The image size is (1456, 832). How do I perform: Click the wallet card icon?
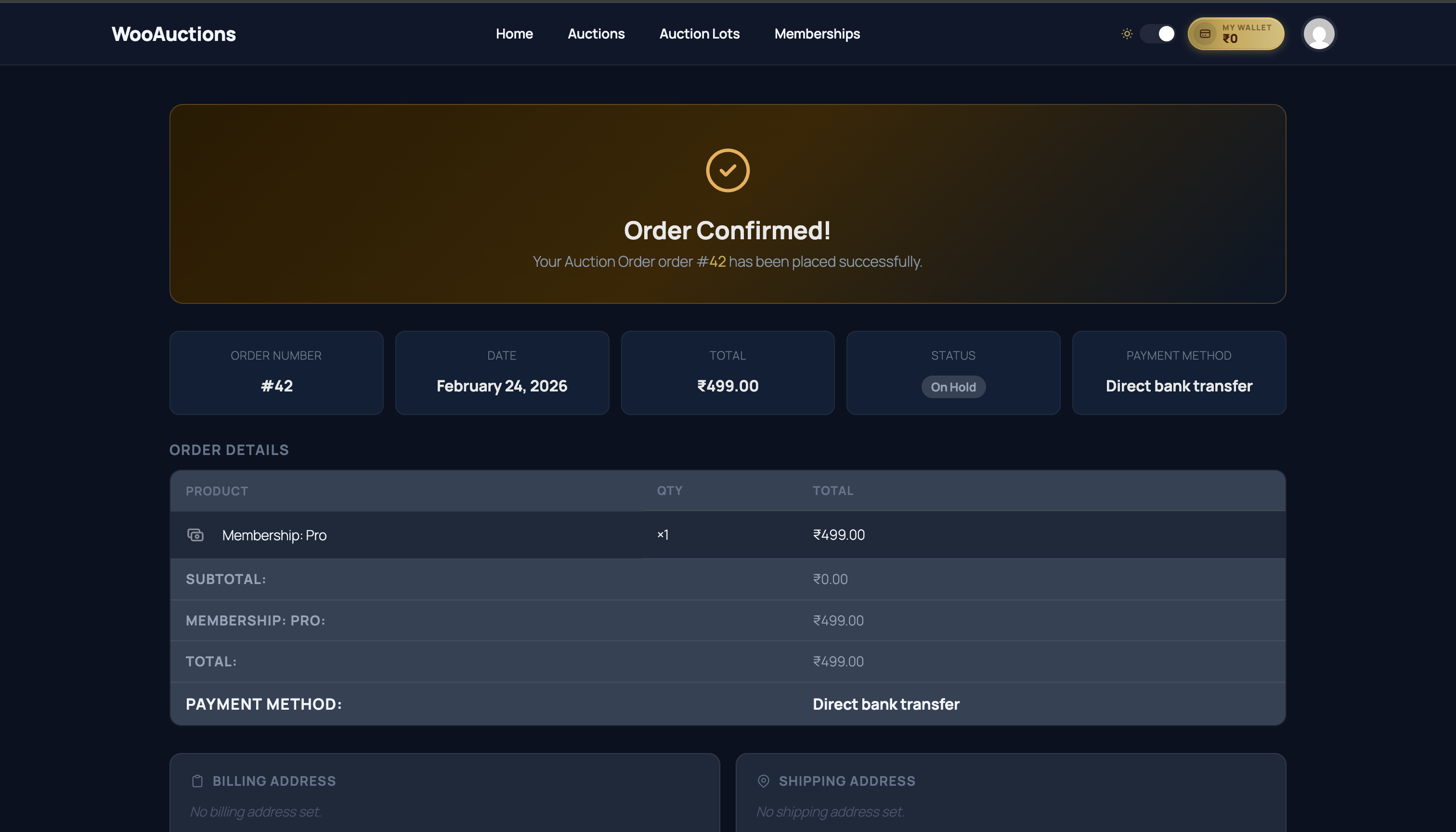1205,34
